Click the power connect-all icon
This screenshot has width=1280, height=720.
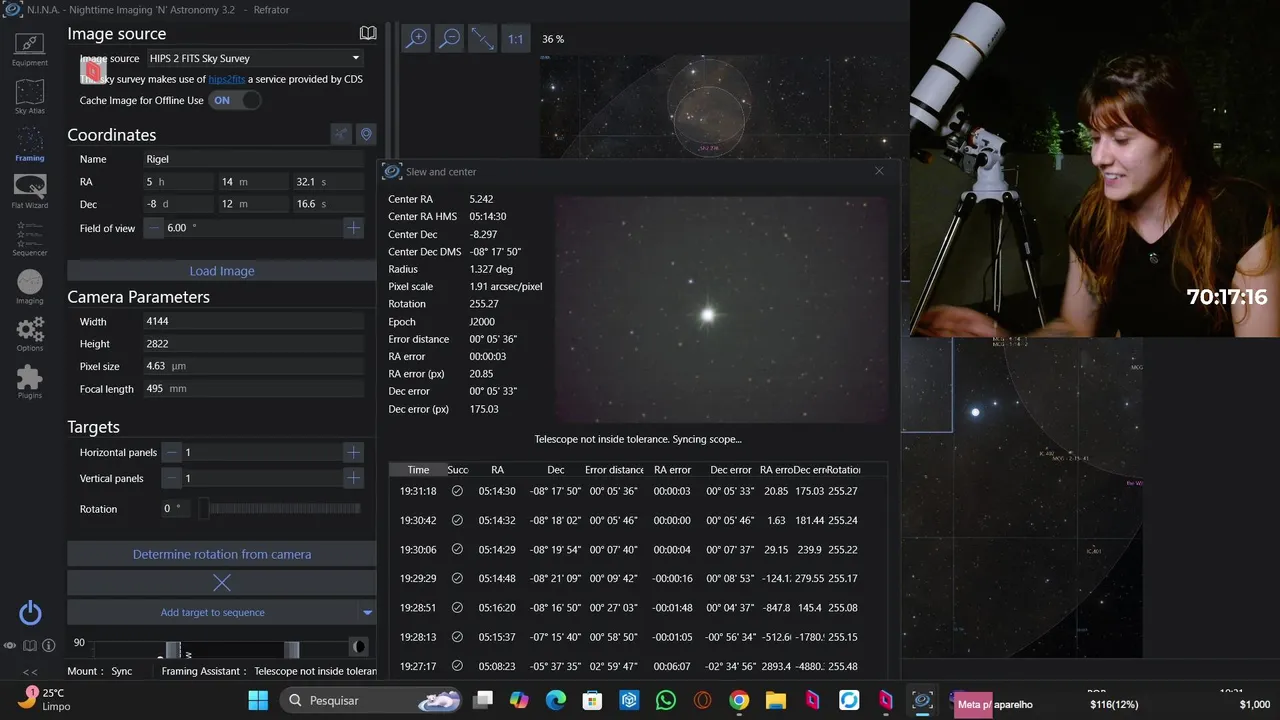pos(30,613)
